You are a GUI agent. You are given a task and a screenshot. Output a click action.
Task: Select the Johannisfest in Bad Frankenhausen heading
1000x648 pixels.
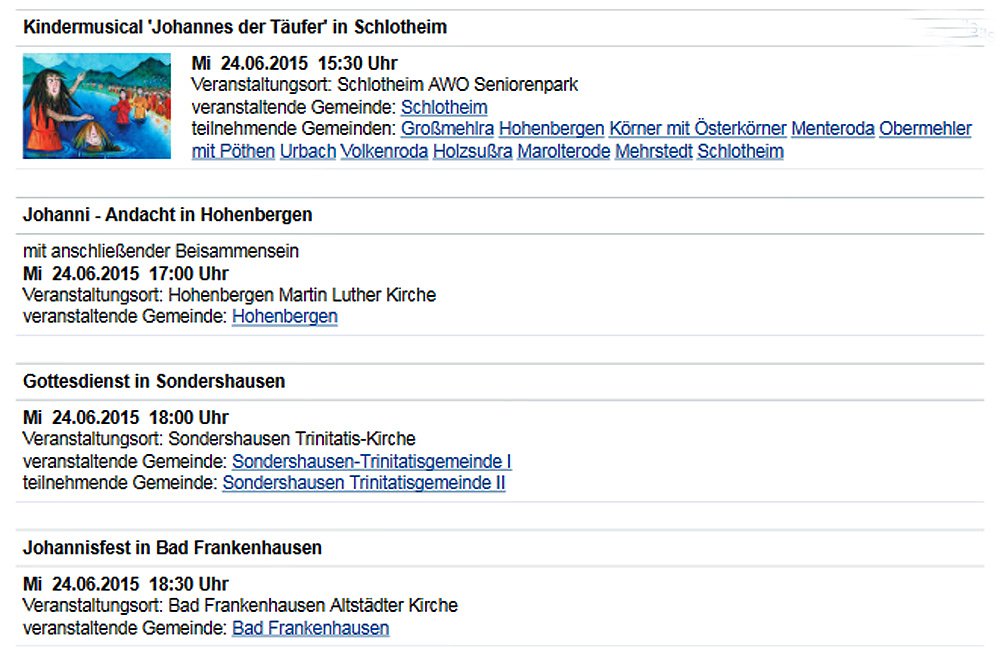pos(172,548)
